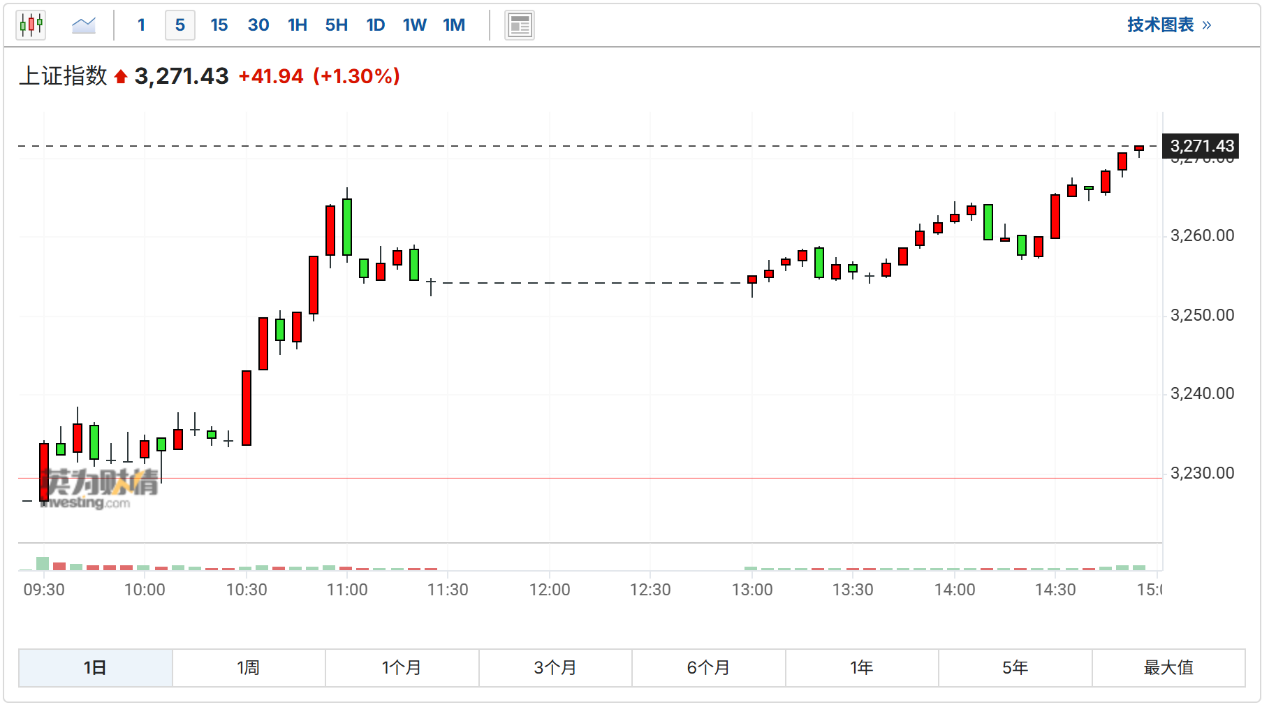This screenshot has width=1269, height=712.
Task: Open the 技术图表 technical chart link
Action: click(x=1169, y=25)
